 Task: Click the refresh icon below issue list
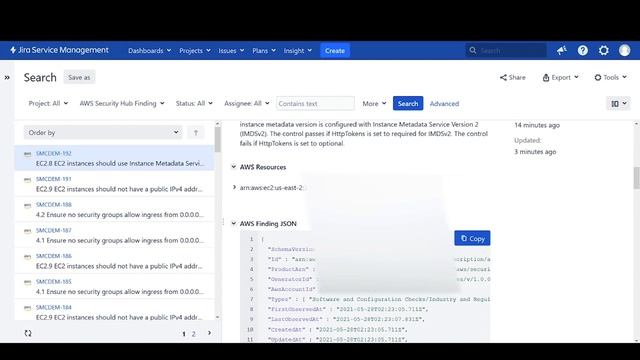[x=28, y=333]
